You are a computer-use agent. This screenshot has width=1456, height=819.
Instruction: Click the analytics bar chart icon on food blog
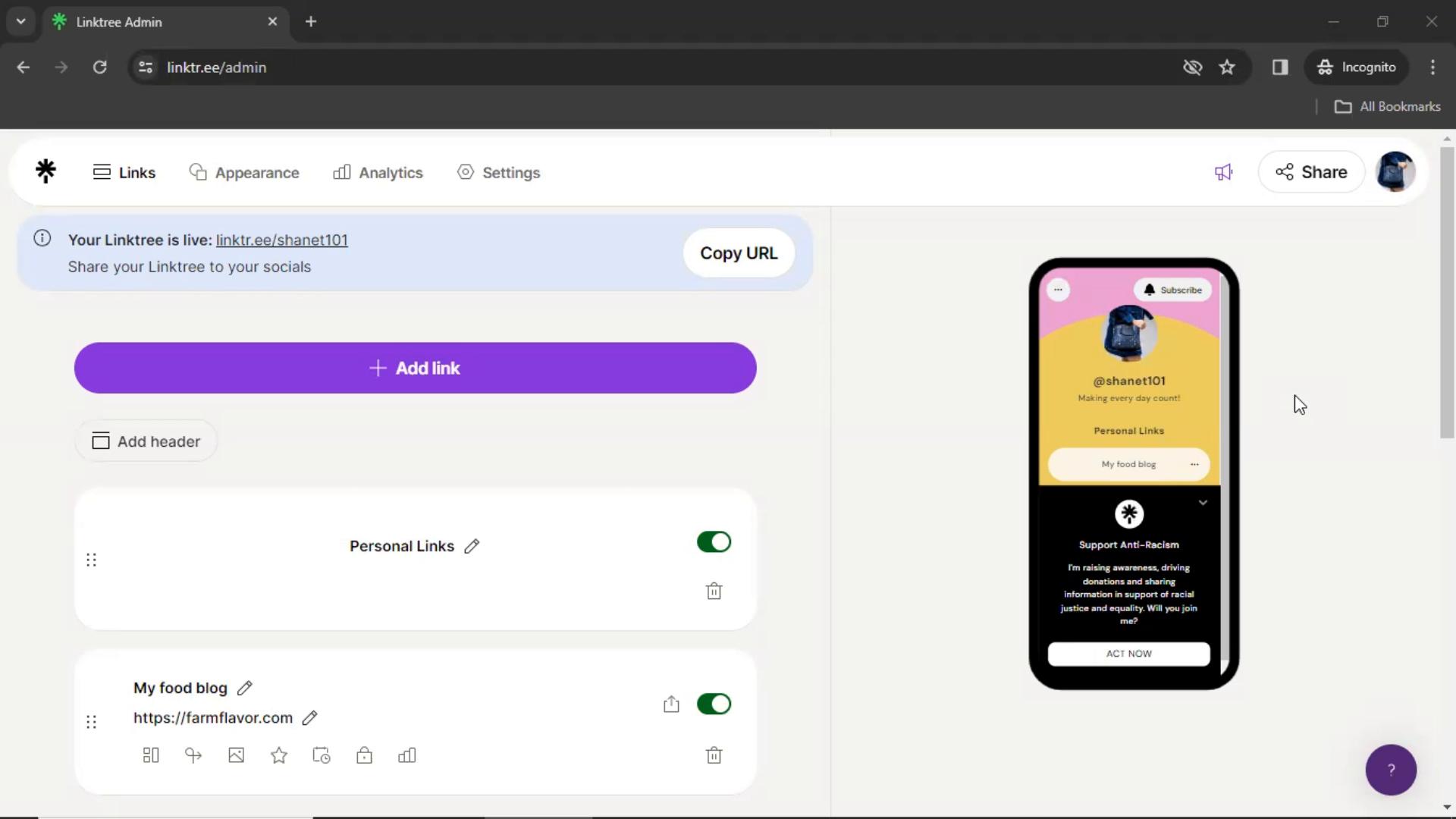(x=407, y=755)
